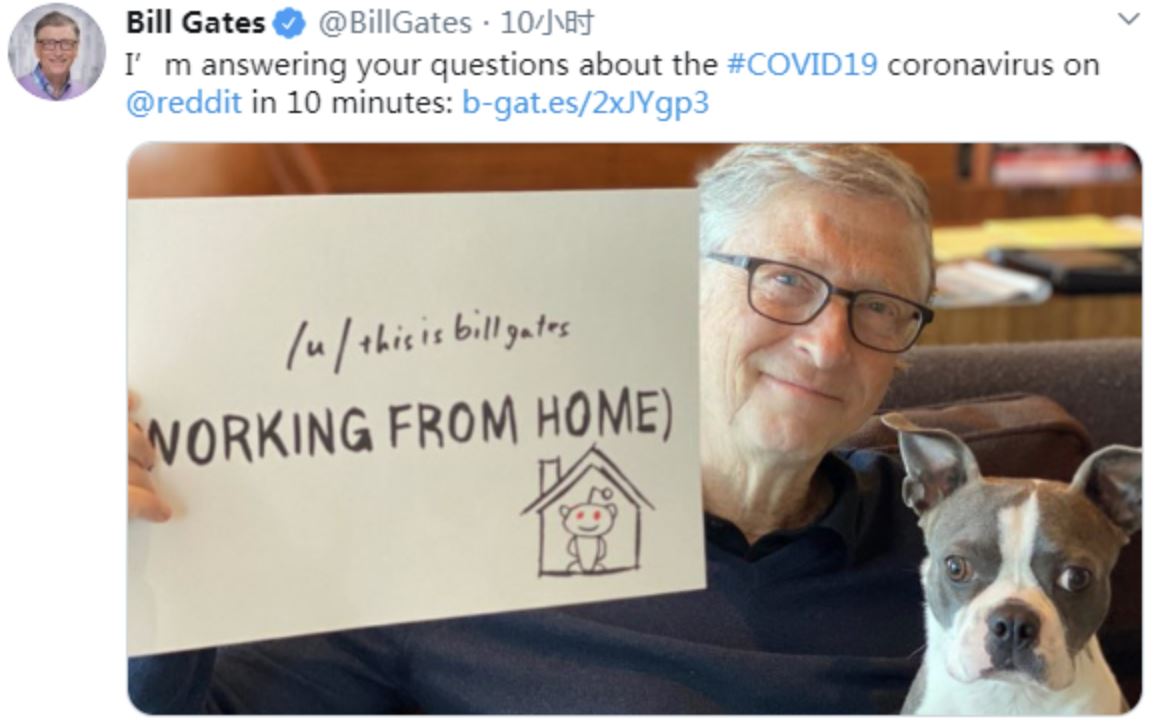Click the "in 10 minutes:" text
Screen dimensions: 1157x722
pos(352,102)
